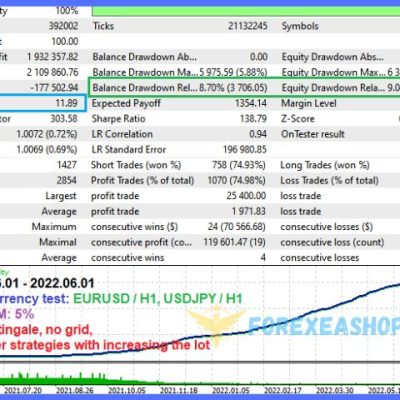The height and width of the screenshot is (400, 400).
Task: Click the FOREXEASHOP watermark text
Action: [324, 326]
